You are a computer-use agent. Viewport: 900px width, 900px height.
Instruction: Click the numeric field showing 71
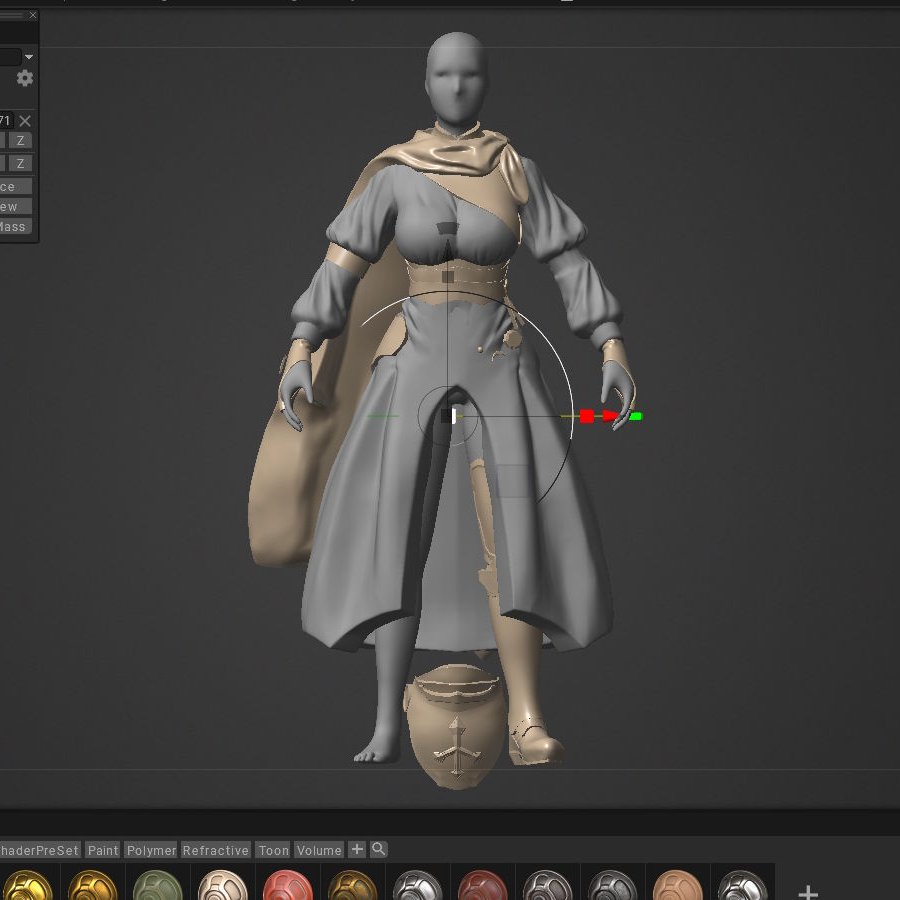point(8,120)
